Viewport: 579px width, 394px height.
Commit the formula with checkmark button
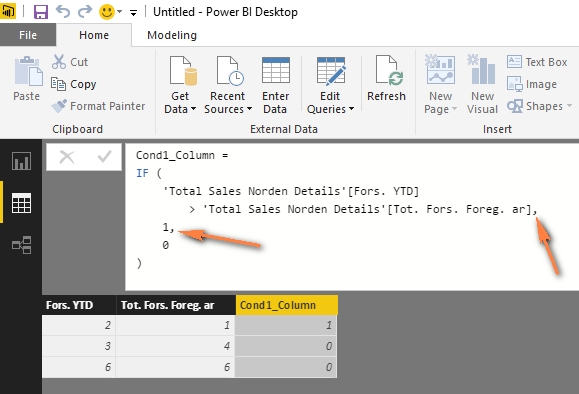pos(105,157)
